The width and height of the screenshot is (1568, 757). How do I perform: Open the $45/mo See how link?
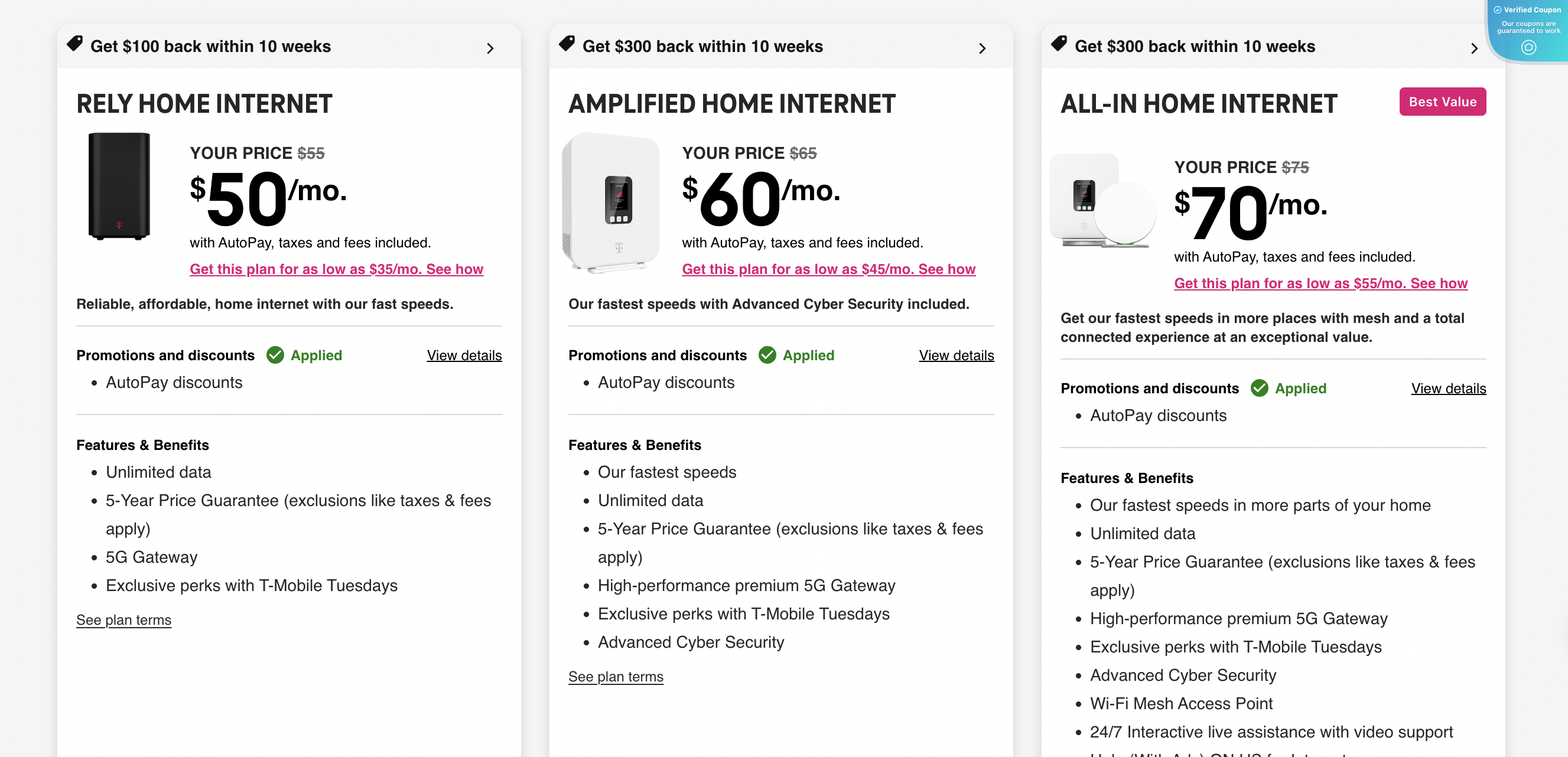point(828,269)
